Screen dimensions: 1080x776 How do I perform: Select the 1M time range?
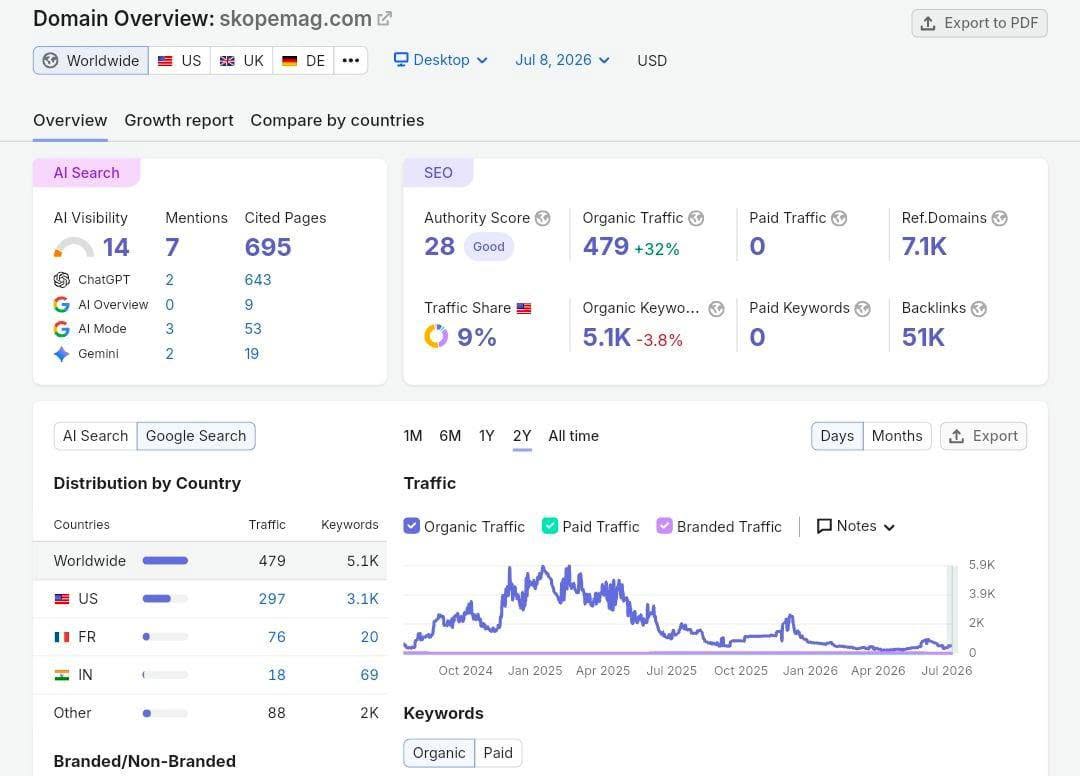click(413, 437)
